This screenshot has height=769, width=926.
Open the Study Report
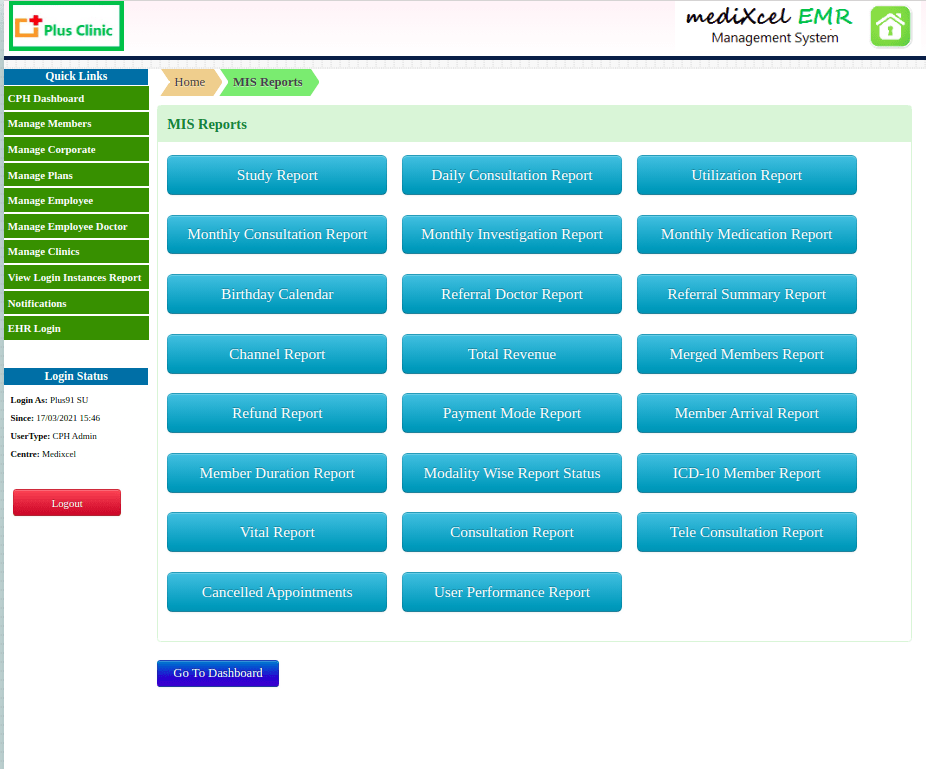(x=277, y=175)
